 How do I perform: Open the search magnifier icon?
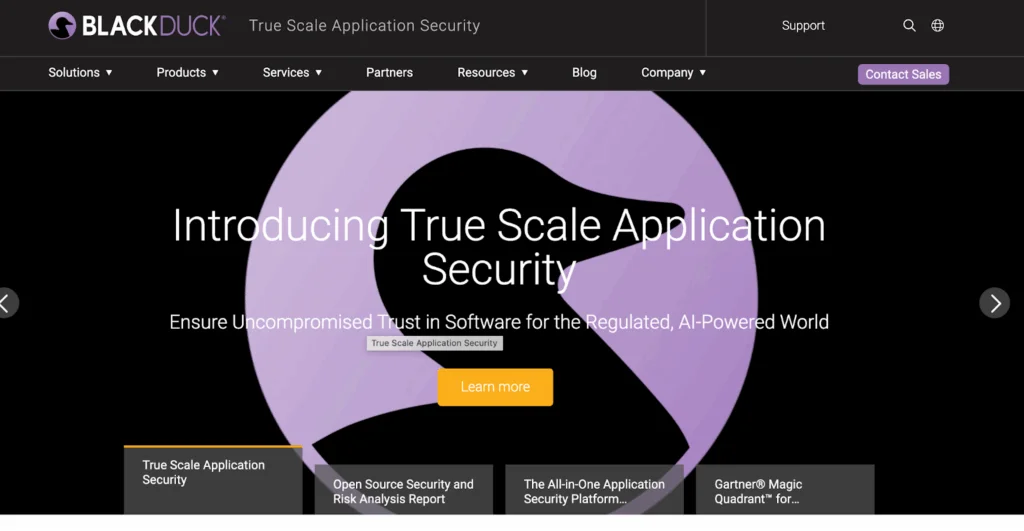(x=909, y=25)
